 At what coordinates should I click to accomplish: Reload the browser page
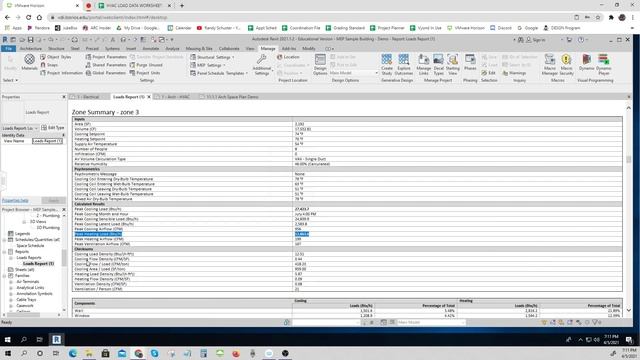[29, 18]
